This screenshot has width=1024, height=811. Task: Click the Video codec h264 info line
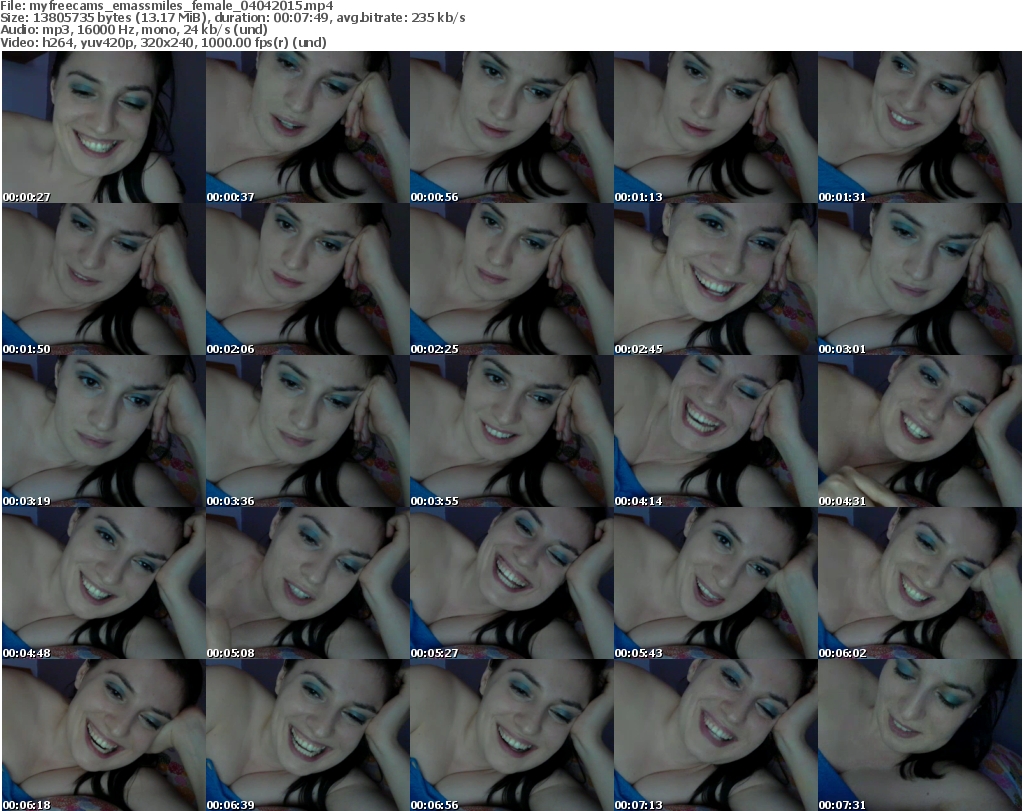point(164,43)
